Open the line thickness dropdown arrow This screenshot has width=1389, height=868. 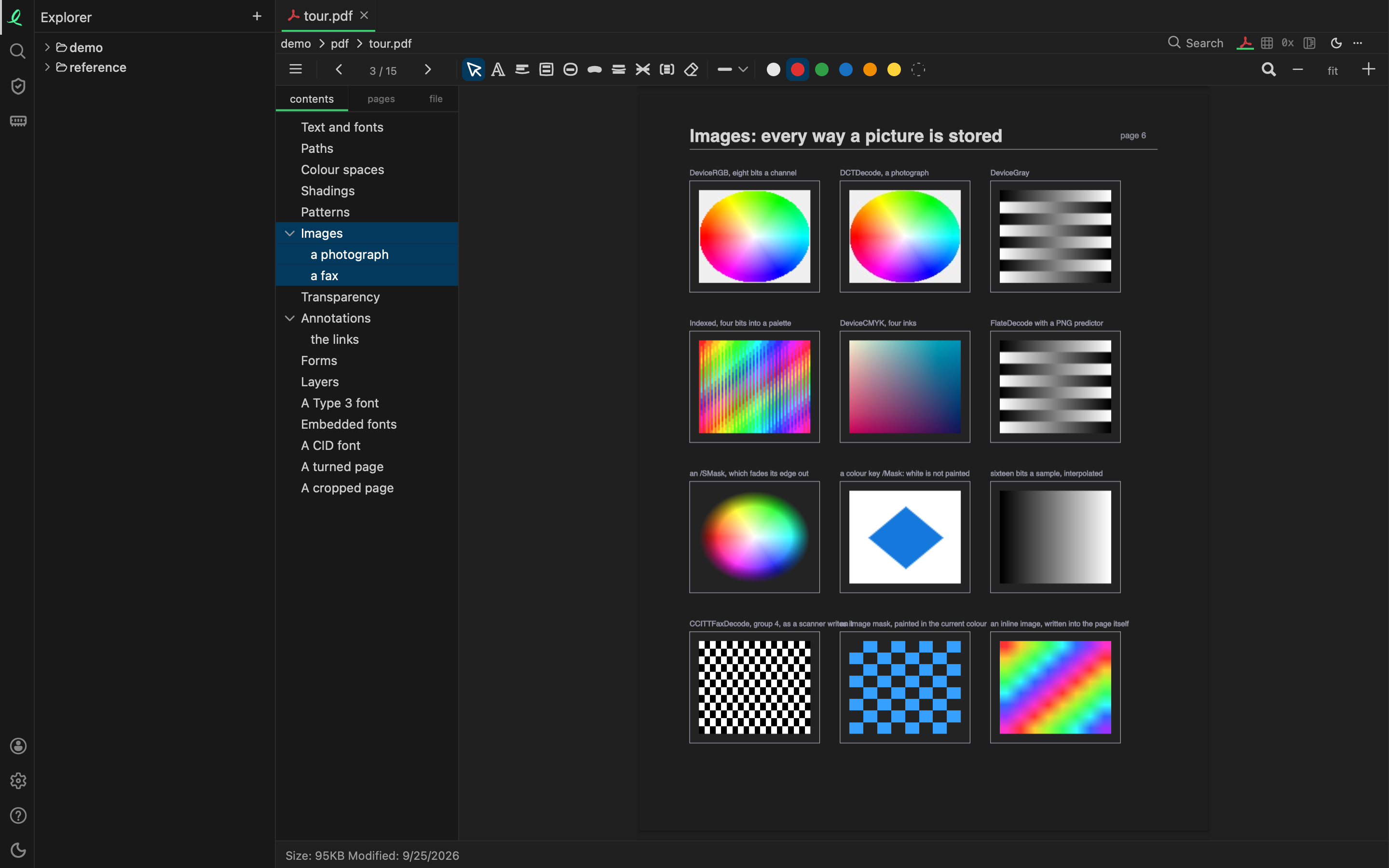pos(743,70)
